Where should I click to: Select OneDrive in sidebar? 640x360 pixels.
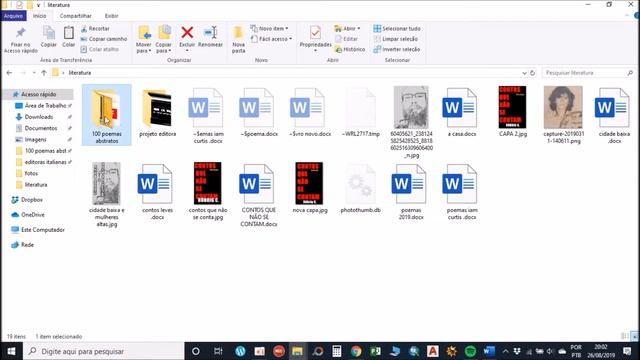pyautogui.click(x=33, y=215)
